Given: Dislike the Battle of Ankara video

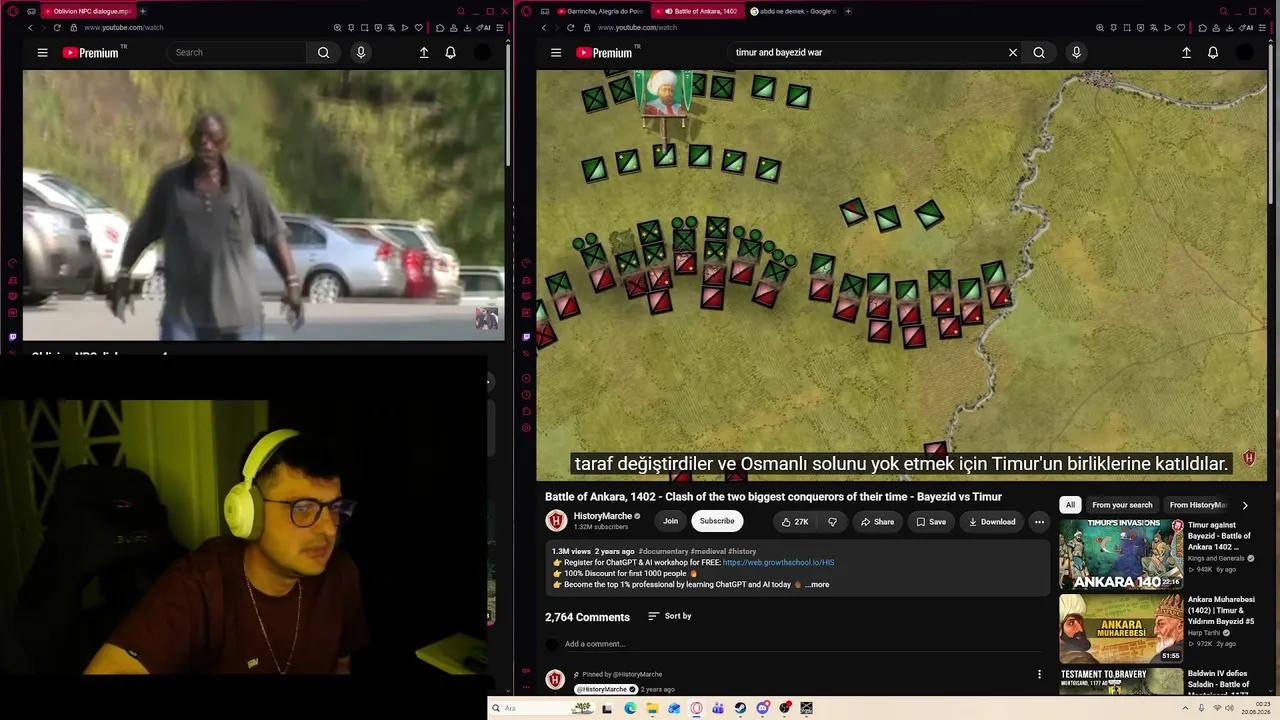Looking at the screenshot, I should pyautogui.click(x=832, y=522).
